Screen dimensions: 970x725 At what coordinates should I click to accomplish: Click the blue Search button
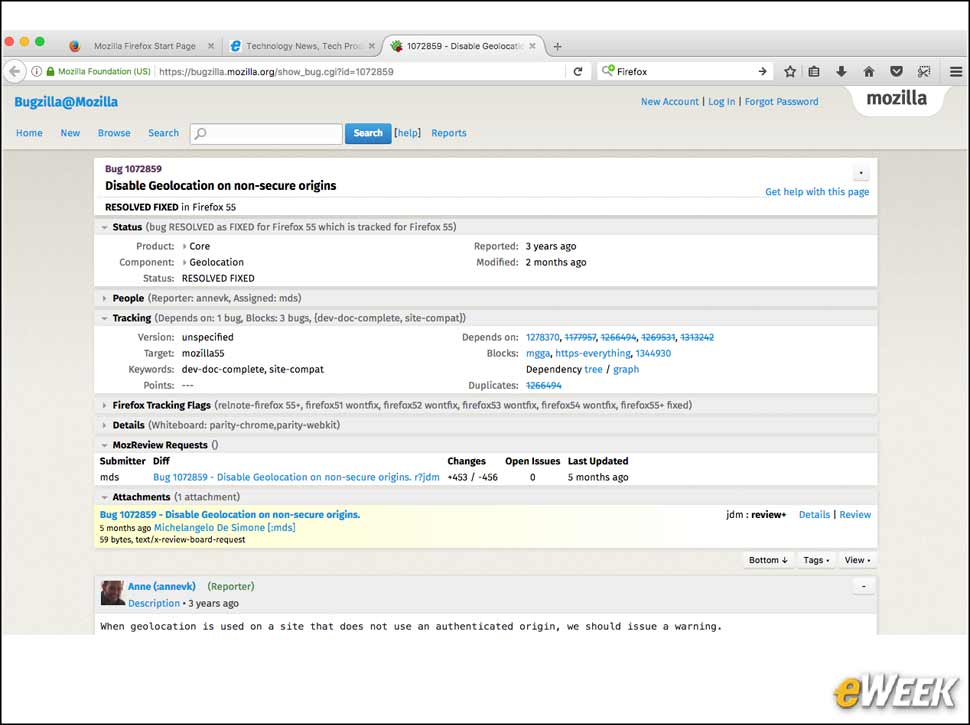pos(368,133)
